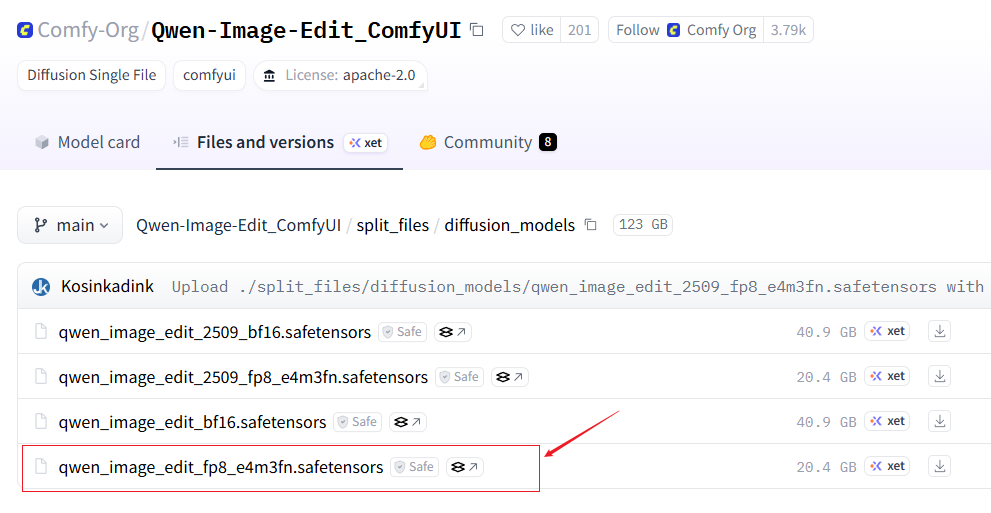Screen dimensions: 991x513
Task: Download qwen_image_edit_2509_bf16.safetensors
Action: coord(940,332)
